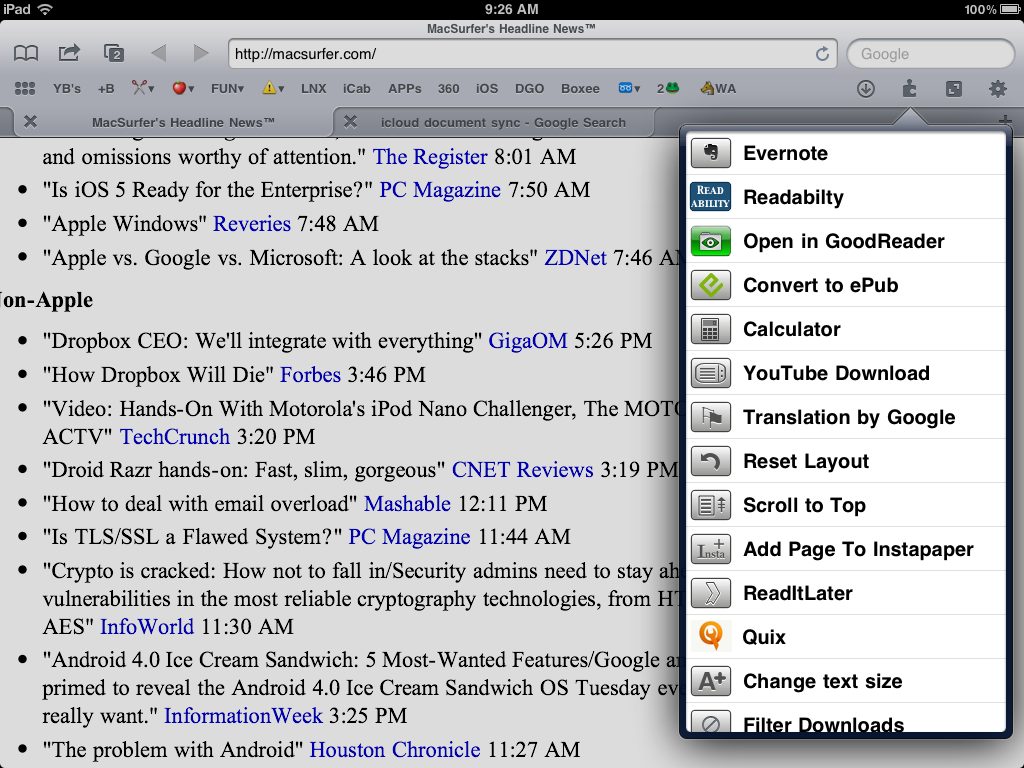Open the TechCrunch link

click(175, 436)
